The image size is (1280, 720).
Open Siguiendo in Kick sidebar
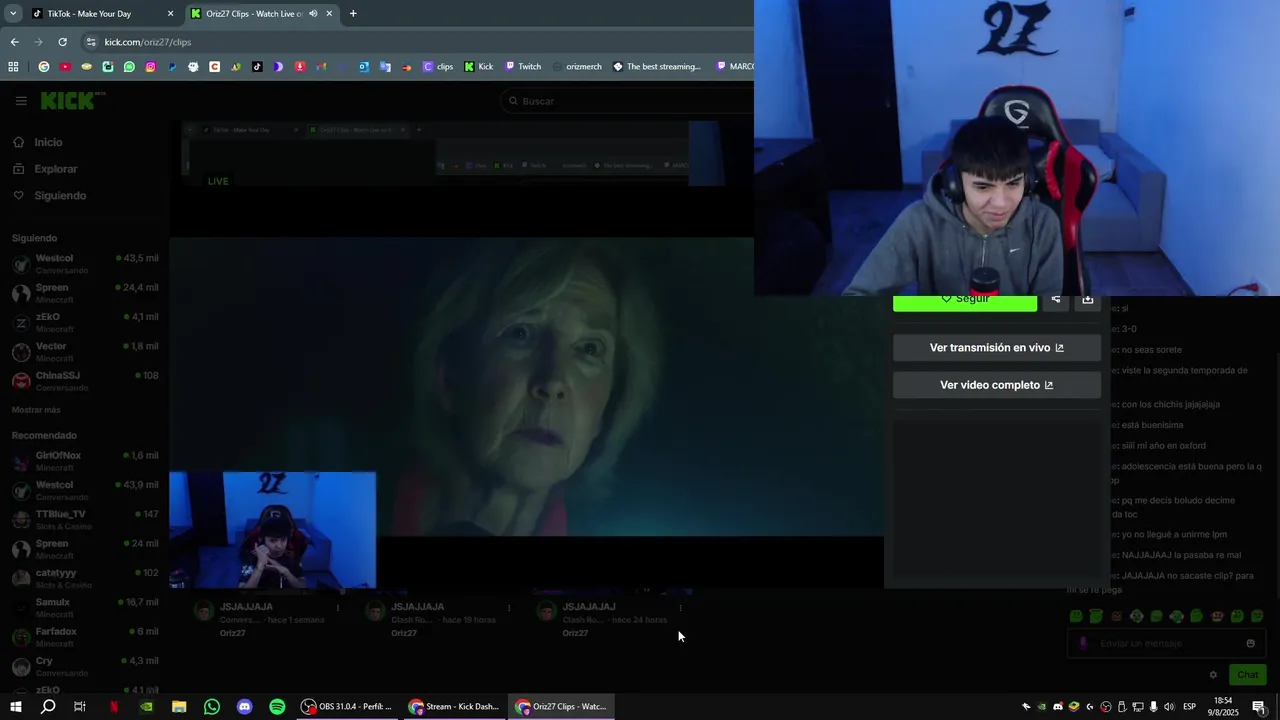pyautogui.click(x=50, y=195)
